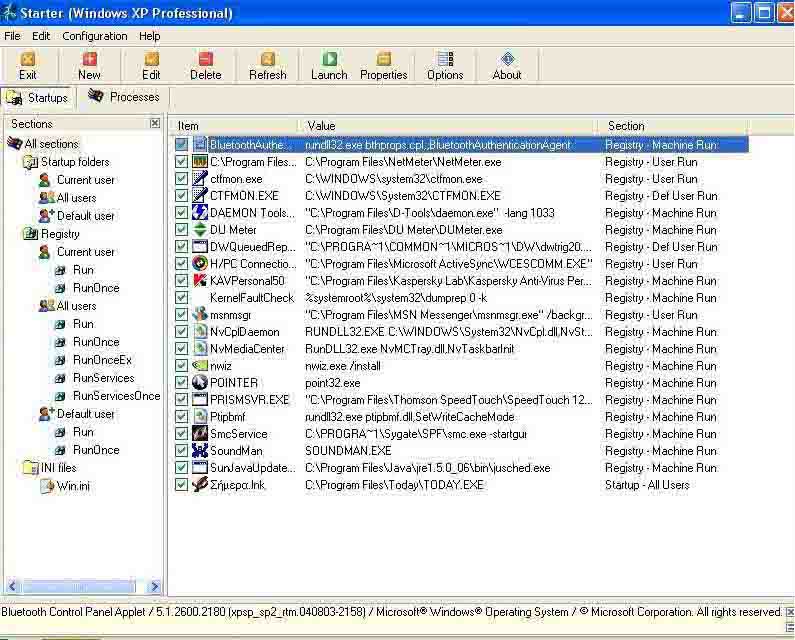Click the New startup entry icon
The height and width of the screenshot is (640, 795).
point(89,60)
